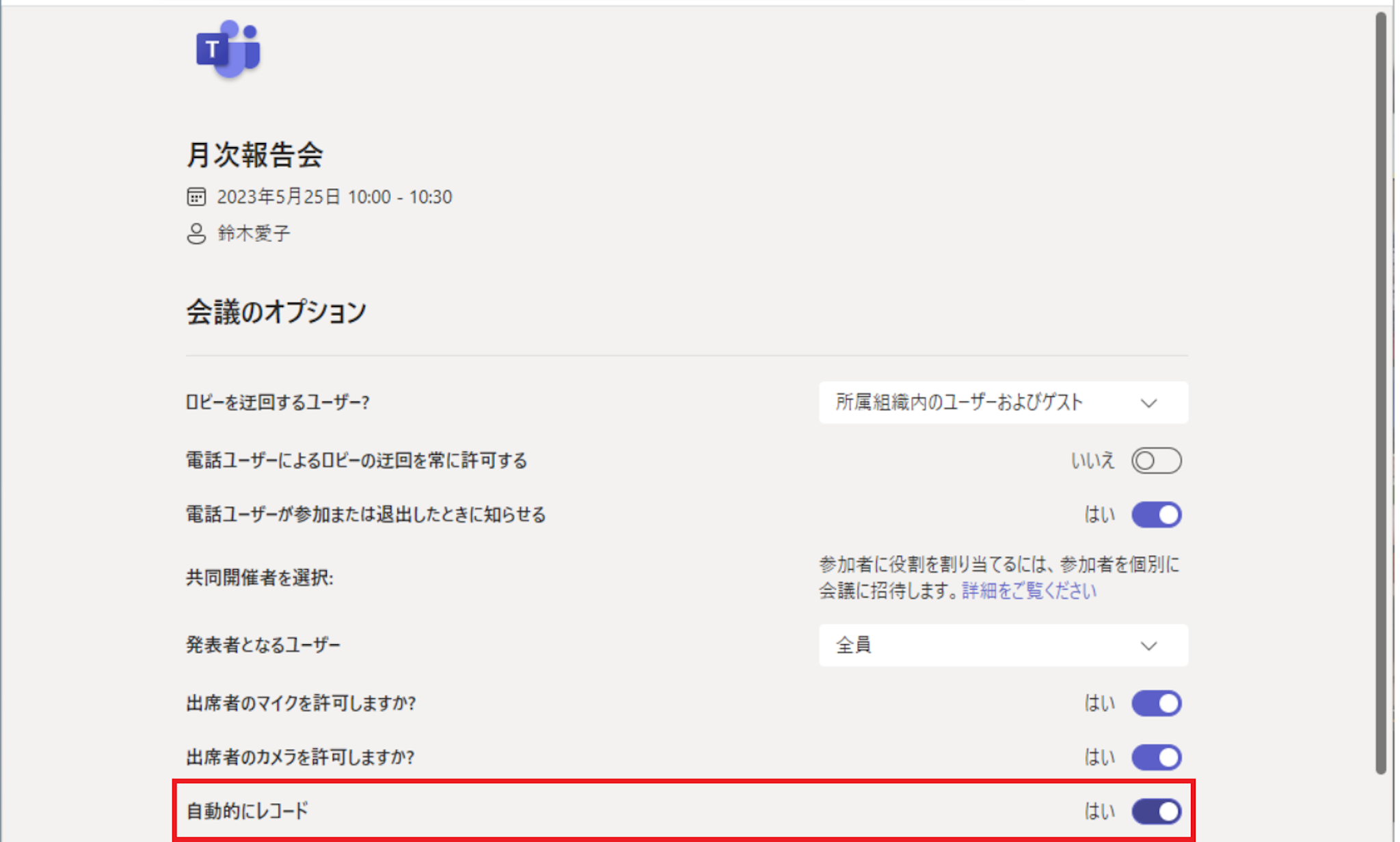Click the 月次報告会 meeting title

point(254,155)
